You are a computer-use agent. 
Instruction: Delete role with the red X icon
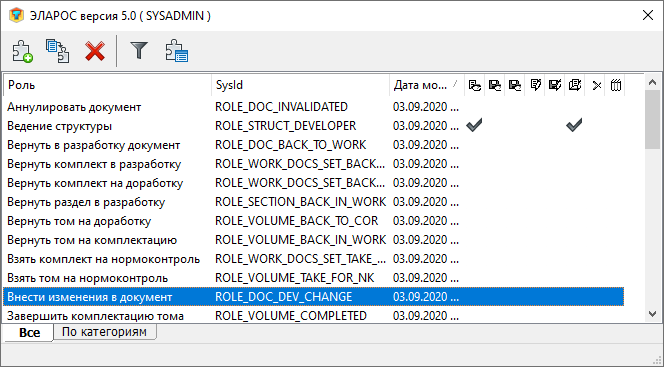point(95,51)
